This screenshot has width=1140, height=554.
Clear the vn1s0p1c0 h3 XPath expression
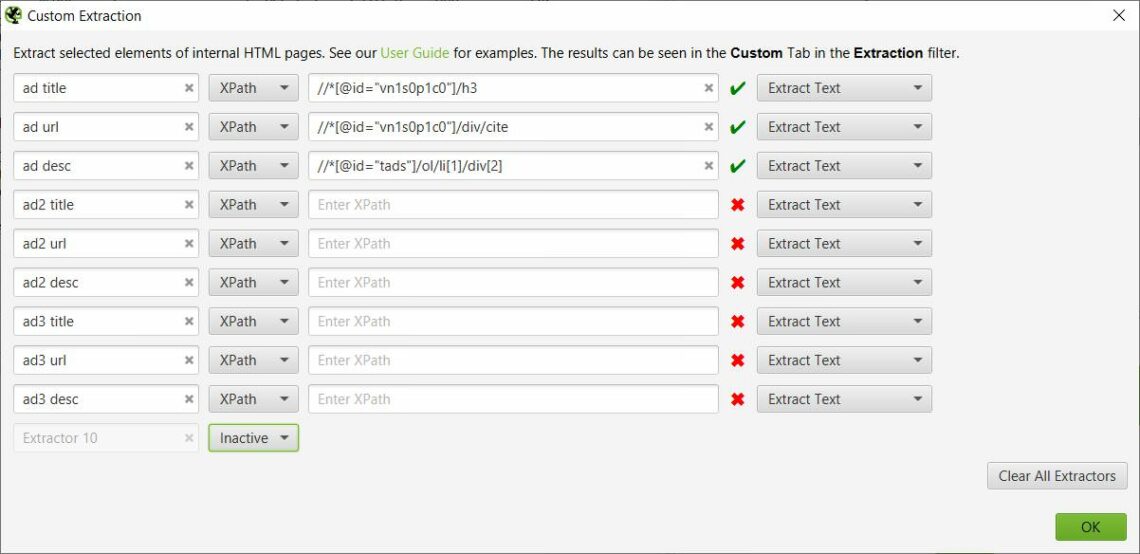pyautogui.click(x=709, y=88)
